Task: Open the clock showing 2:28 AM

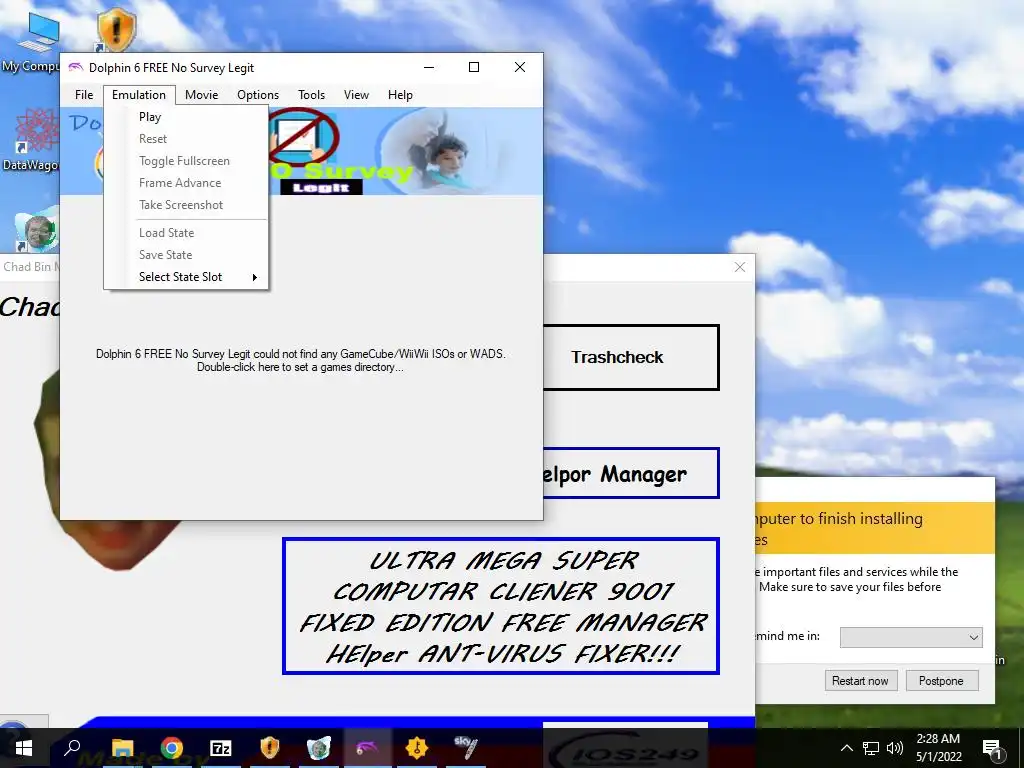Action: tap(938, 748)
